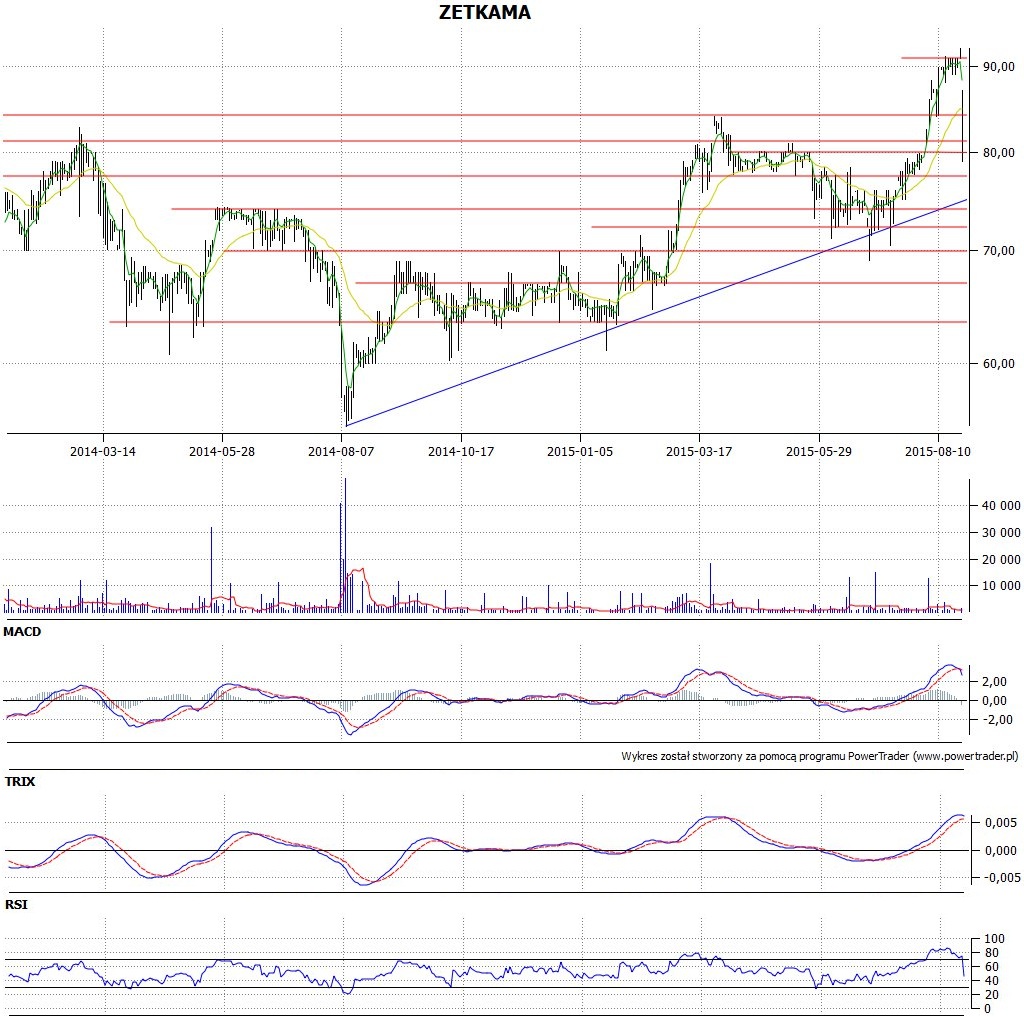Image resolution: width=1024 pixels, height=1017 pixels.
Task: Click the 2014-10-17 date label
Action: pos(460,451)
